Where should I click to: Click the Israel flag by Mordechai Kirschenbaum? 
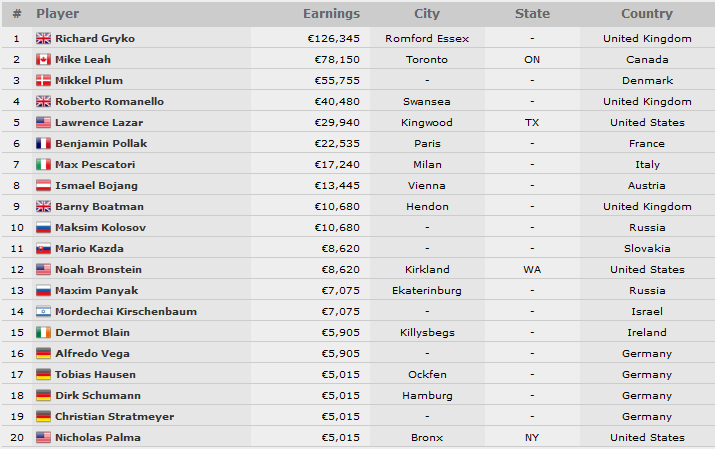(x=43, y=311)
